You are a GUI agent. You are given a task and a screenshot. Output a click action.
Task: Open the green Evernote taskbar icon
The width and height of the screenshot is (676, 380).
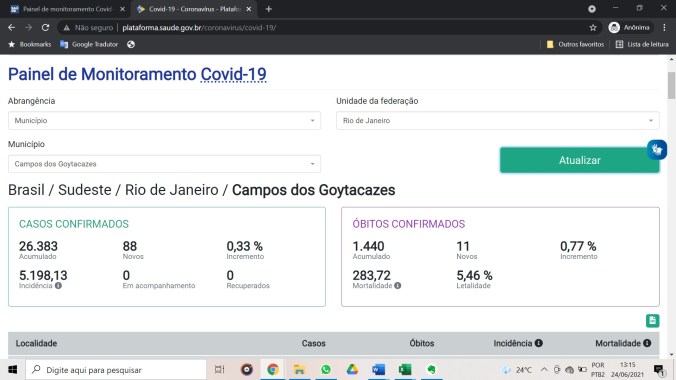pos(431,370)
